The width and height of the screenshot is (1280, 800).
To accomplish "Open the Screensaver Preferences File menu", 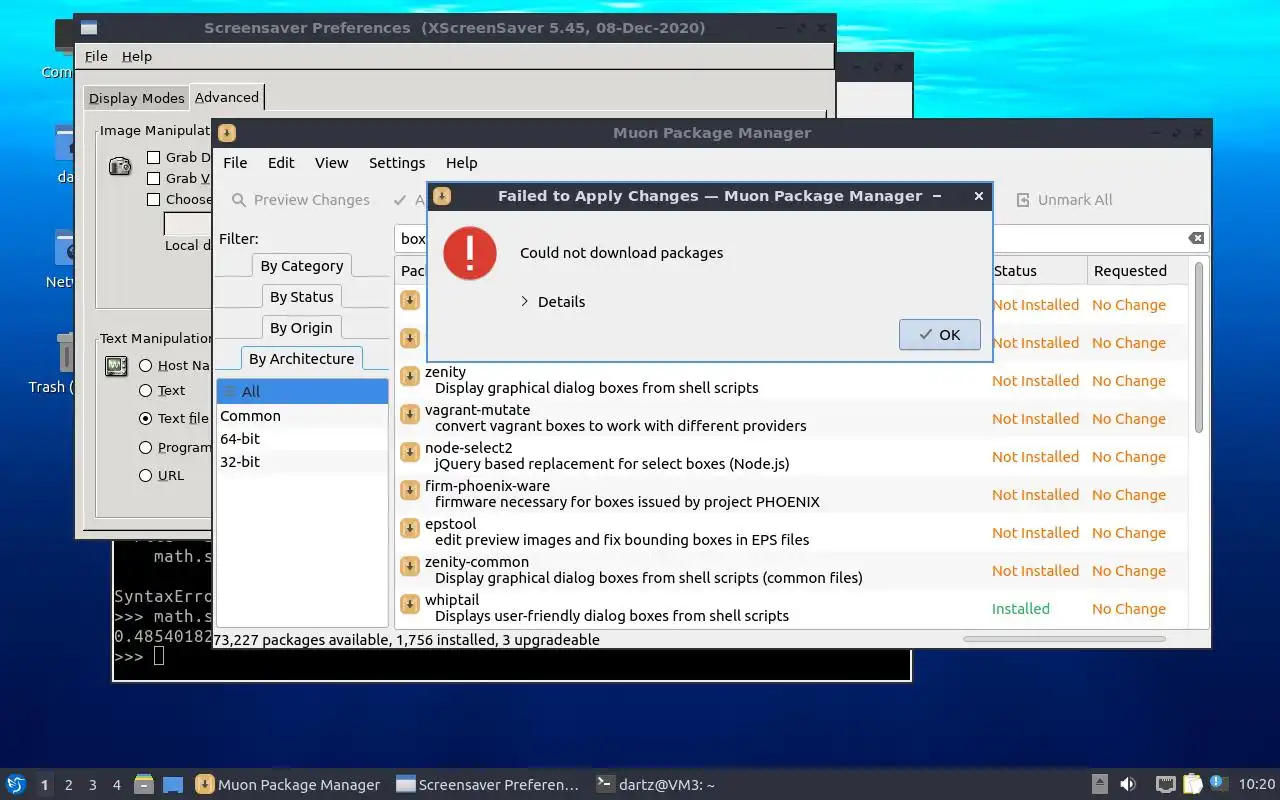I will [96, 57].
